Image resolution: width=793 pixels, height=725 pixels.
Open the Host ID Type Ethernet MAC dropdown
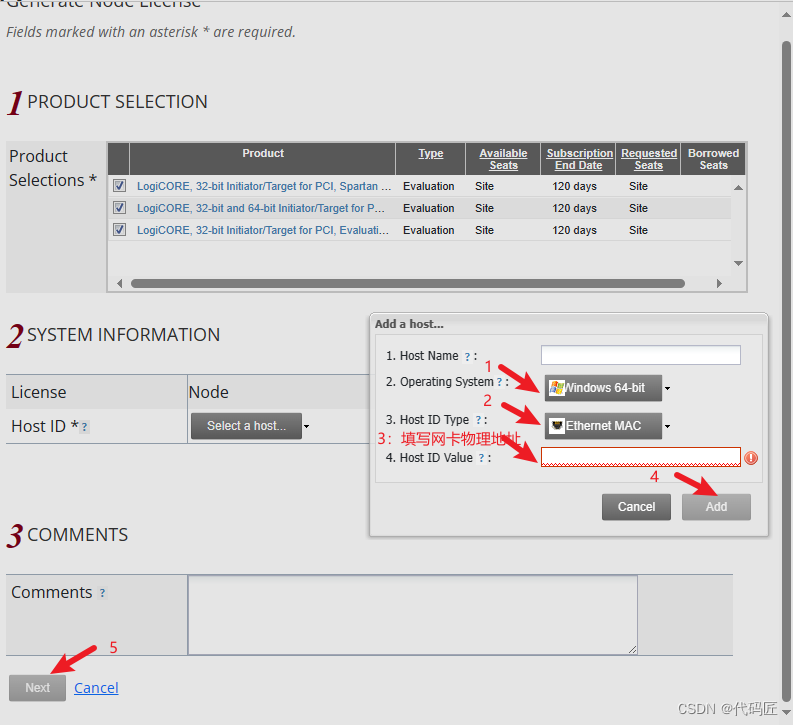point(603,426)
